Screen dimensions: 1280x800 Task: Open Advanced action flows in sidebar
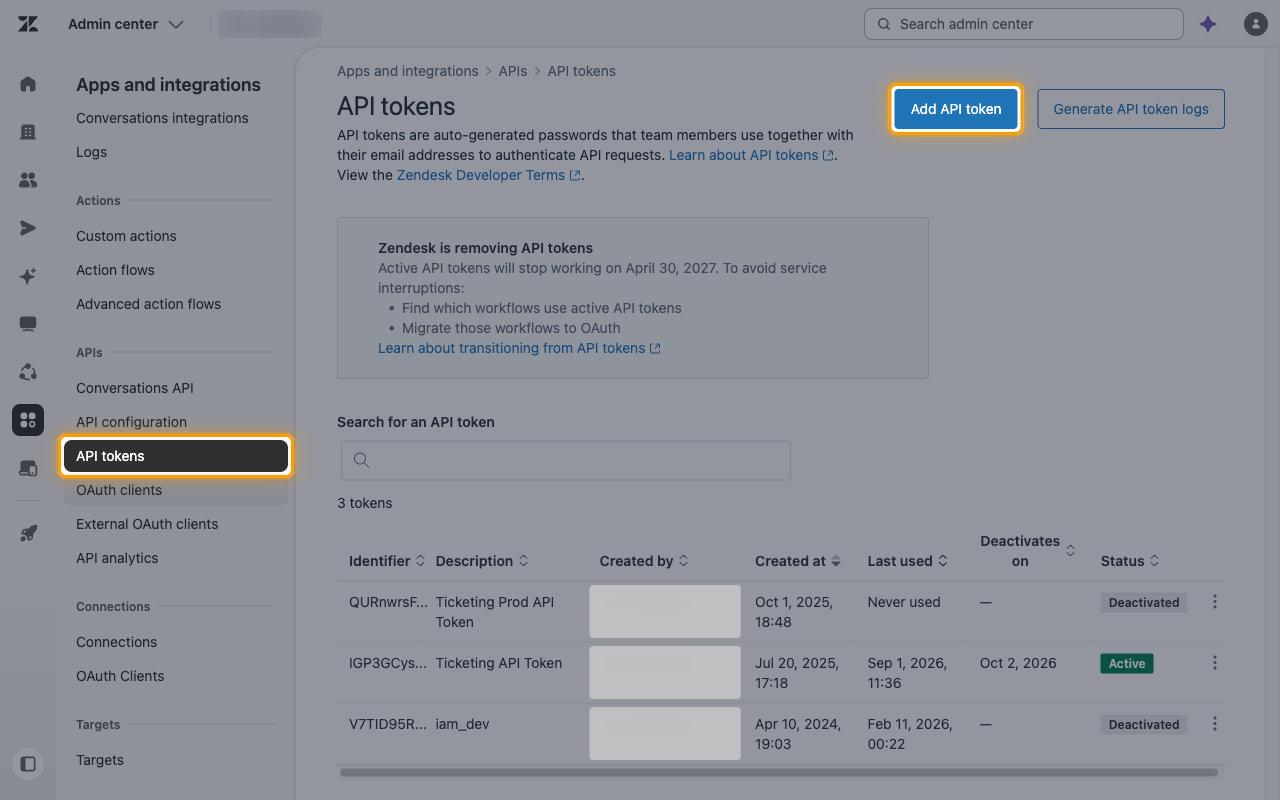tap(148, 304)
